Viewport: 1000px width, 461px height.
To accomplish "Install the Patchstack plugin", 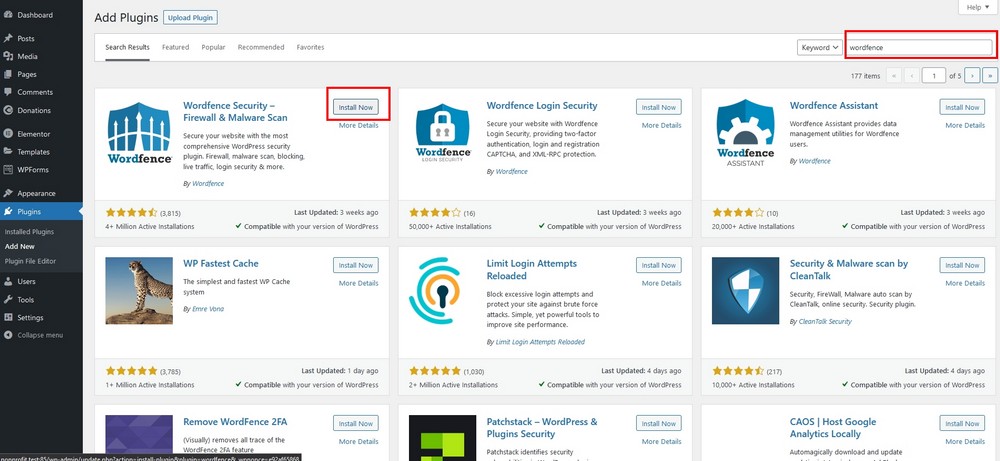I will point(659,423).
